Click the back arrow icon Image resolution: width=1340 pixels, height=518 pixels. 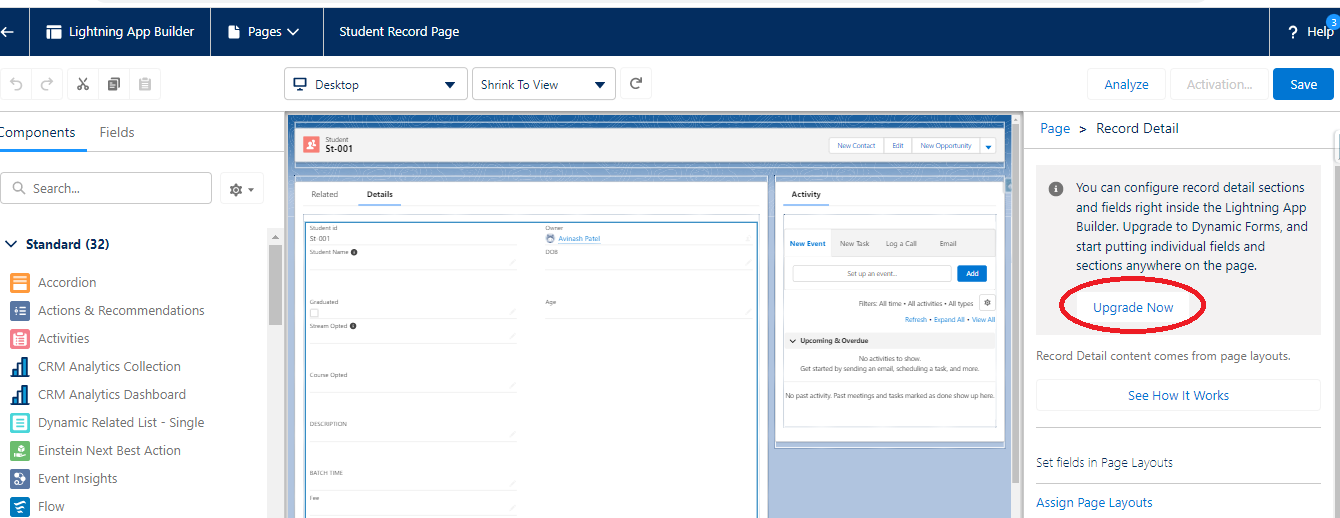[x=8, y=32]
